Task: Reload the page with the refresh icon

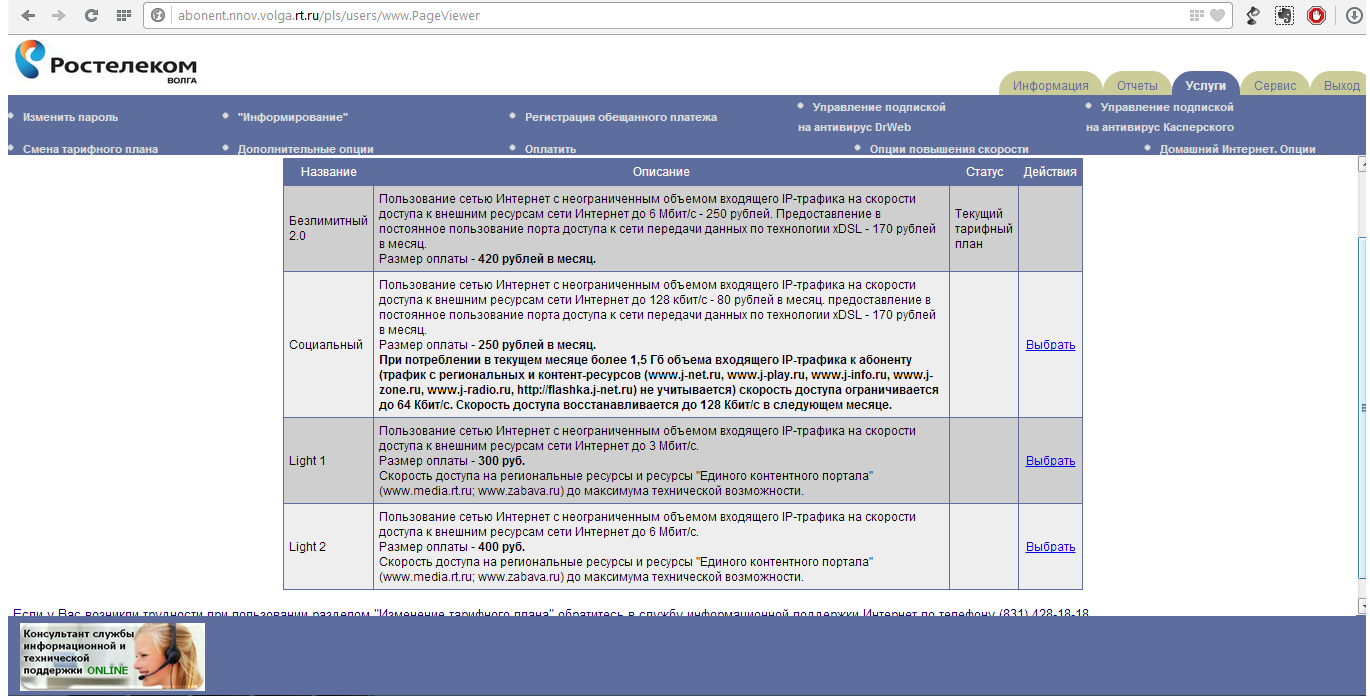Action: click(91, 16)
